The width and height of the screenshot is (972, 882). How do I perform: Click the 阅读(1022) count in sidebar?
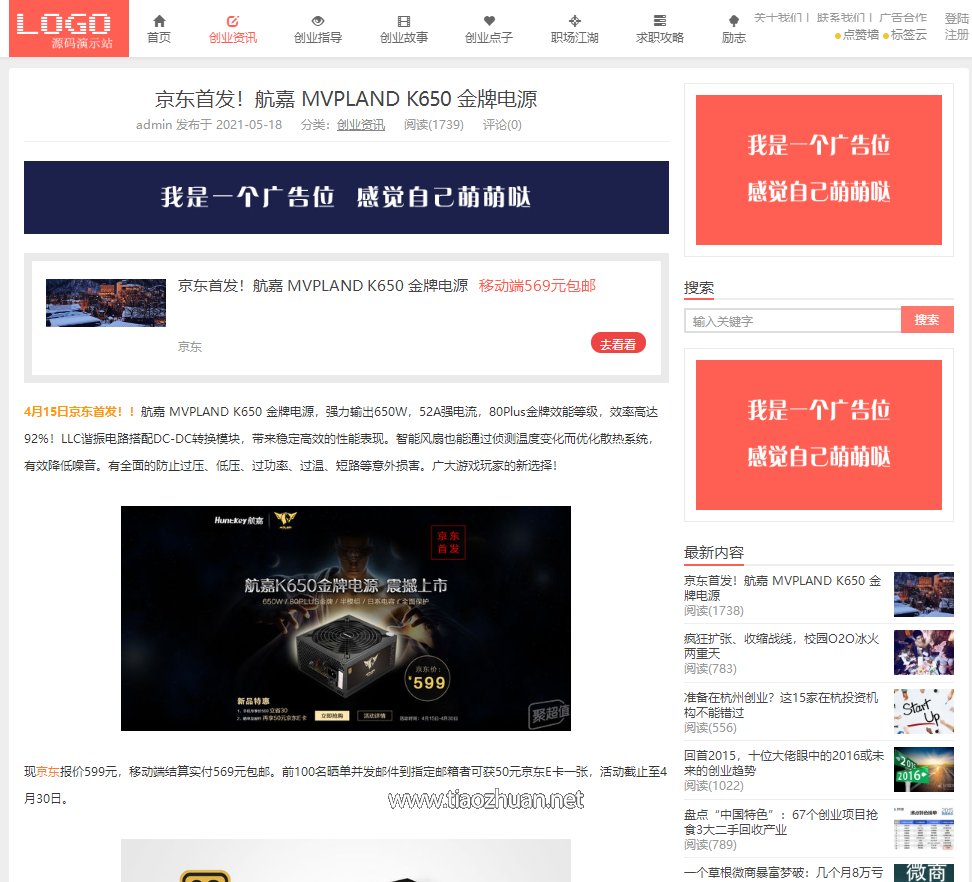714,786
